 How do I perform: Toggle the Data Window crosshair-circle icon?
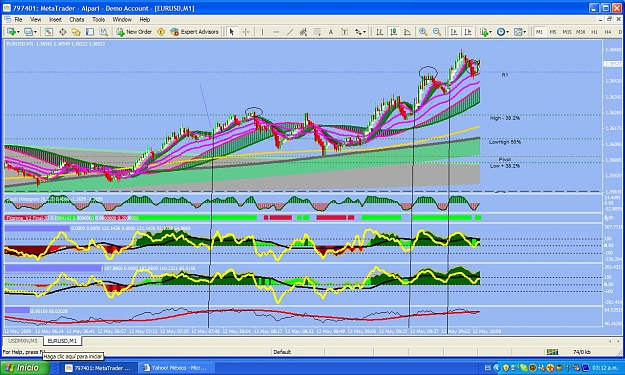63,32
